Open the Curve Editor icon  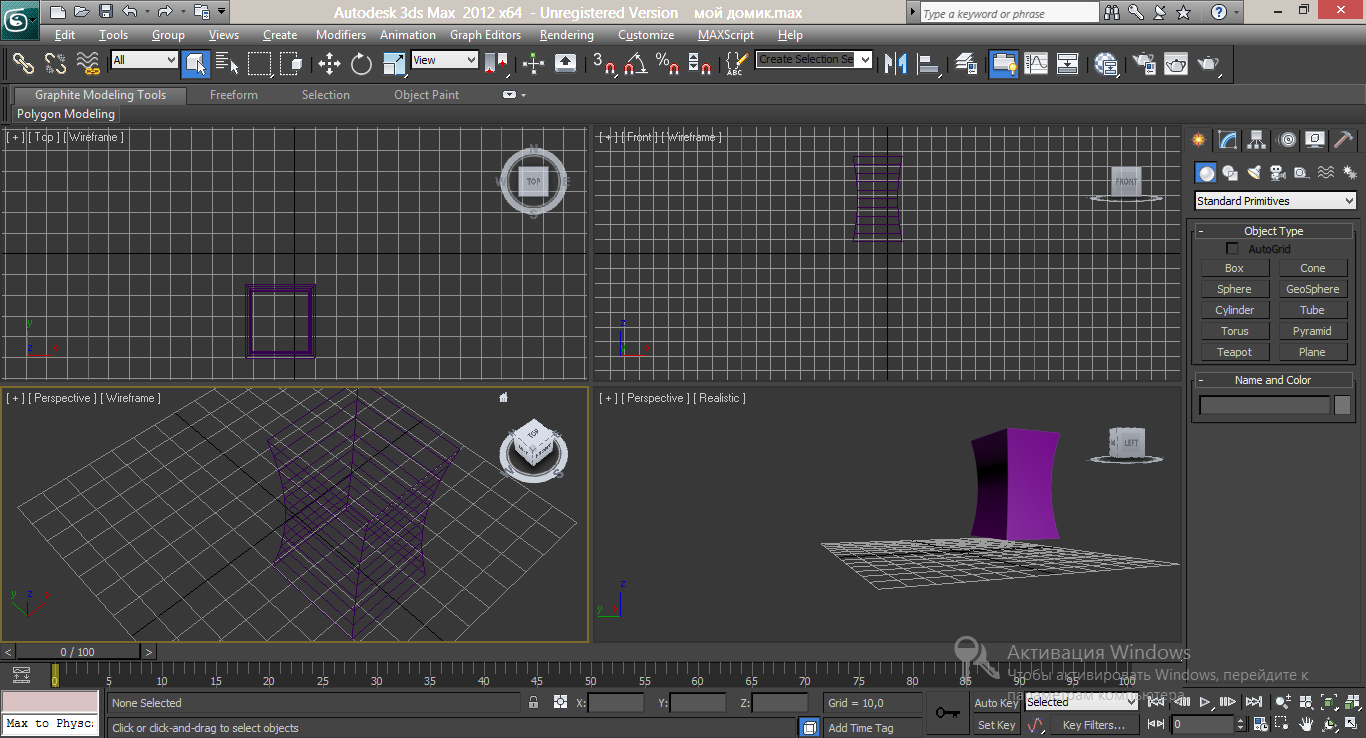click(1036, 64)
